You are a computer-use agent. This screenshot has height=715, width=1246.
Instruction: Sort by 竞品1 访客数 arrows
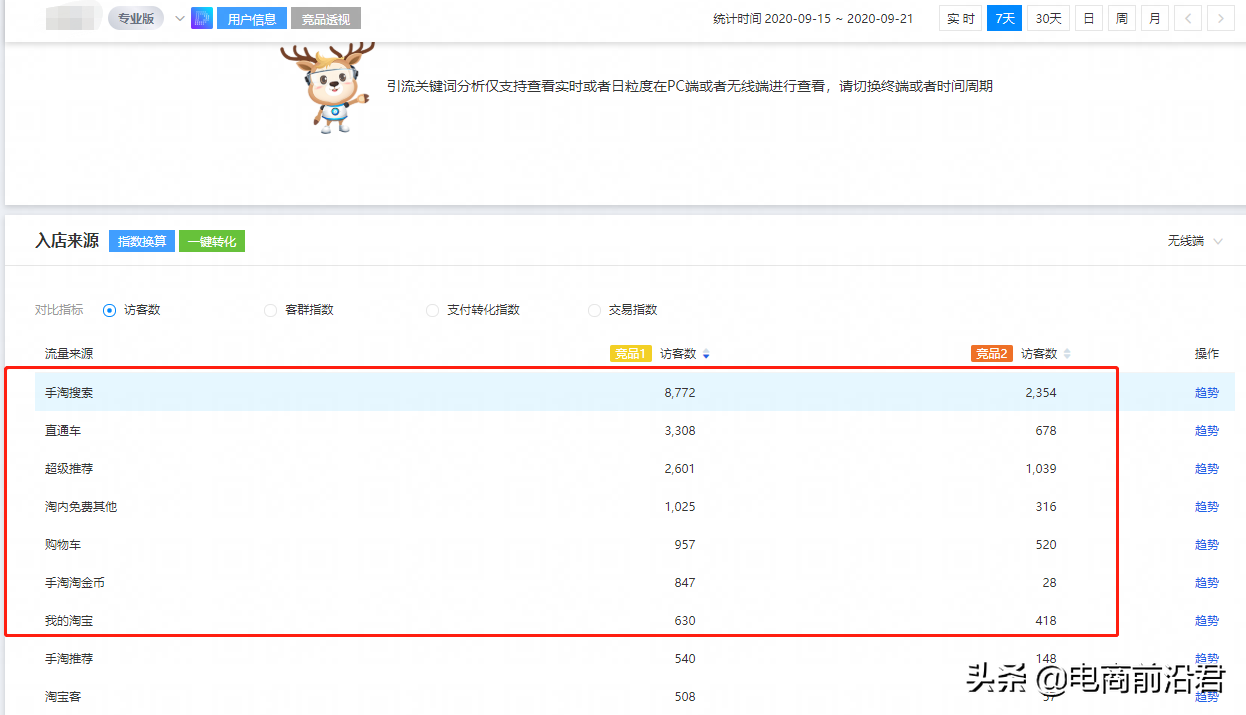coord(706,354)
